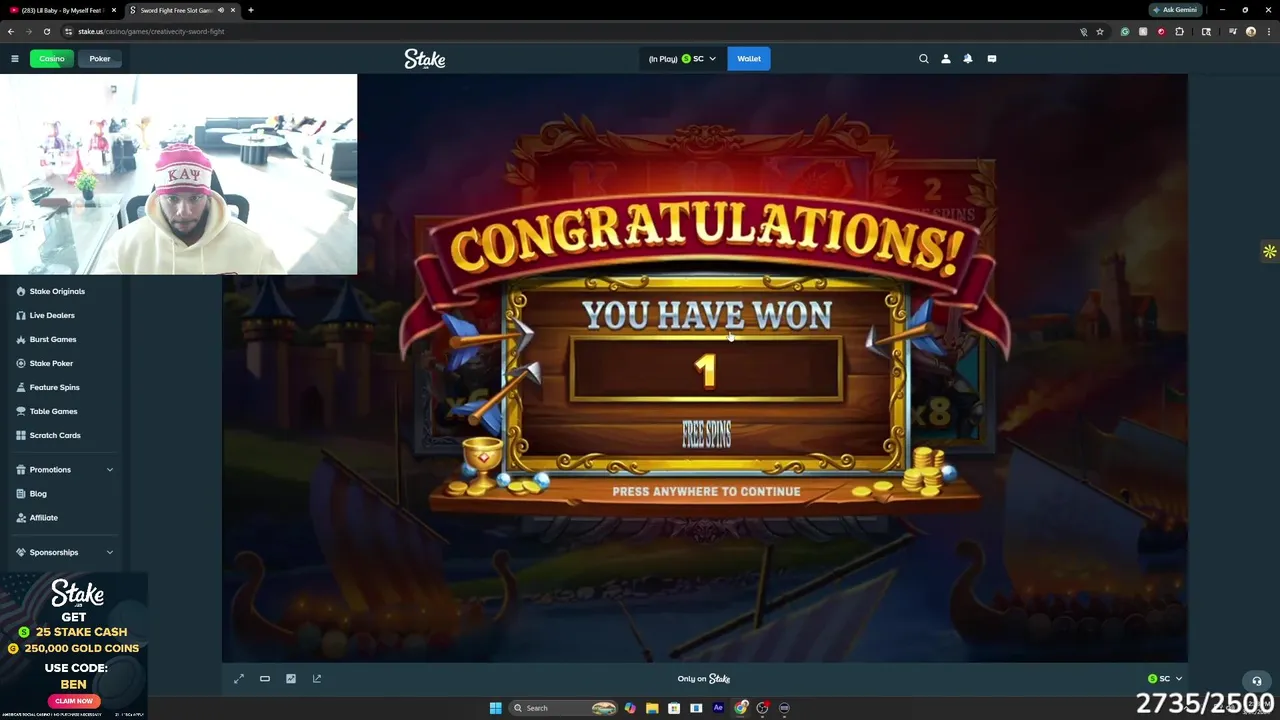Screen dimensions: 1280x720
Task: Pop out the game window
Action: [317, 678]
